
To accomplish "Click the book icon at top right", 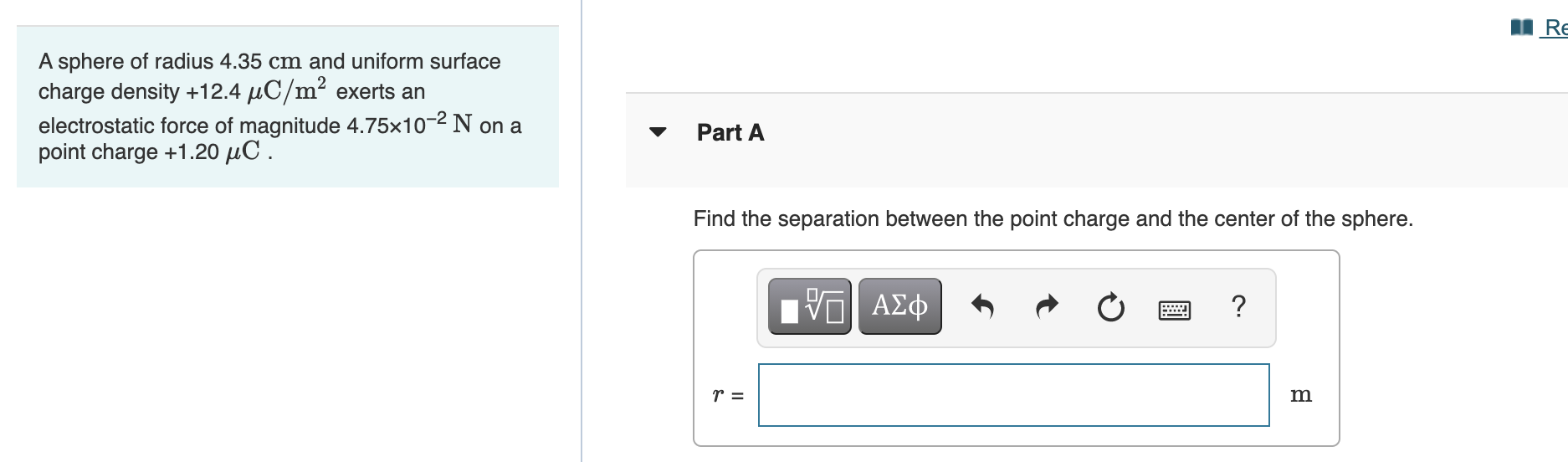I will [x=1520, y=28].
